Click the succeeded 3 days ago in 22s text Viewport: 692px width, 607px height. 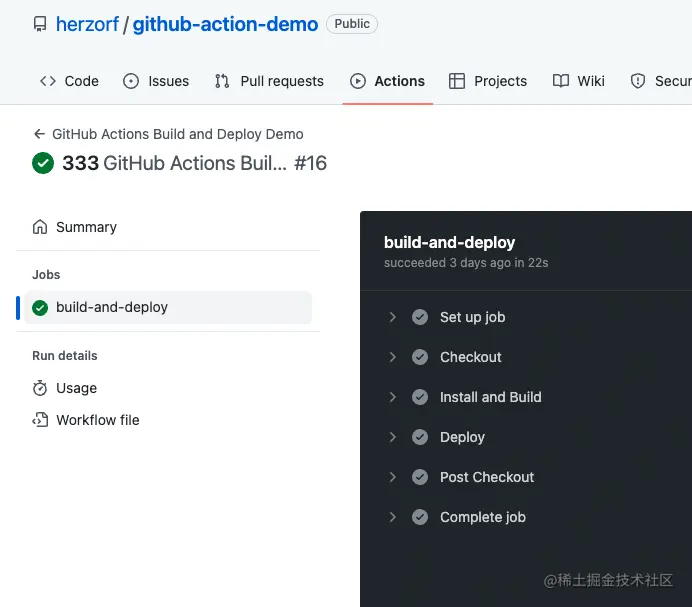pos(466,263)
